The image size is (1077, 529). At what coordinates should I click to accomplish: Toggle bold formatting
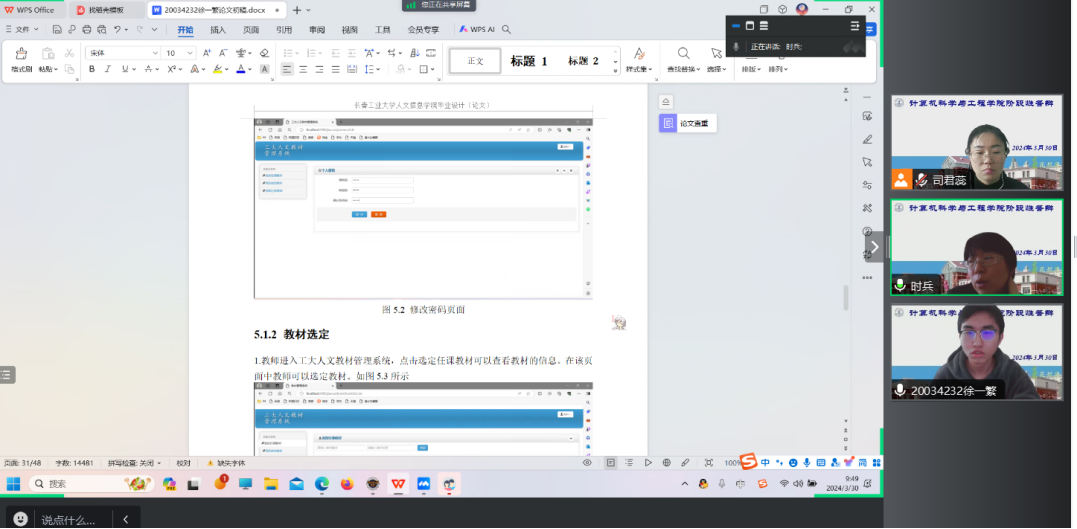coord(92,70)
